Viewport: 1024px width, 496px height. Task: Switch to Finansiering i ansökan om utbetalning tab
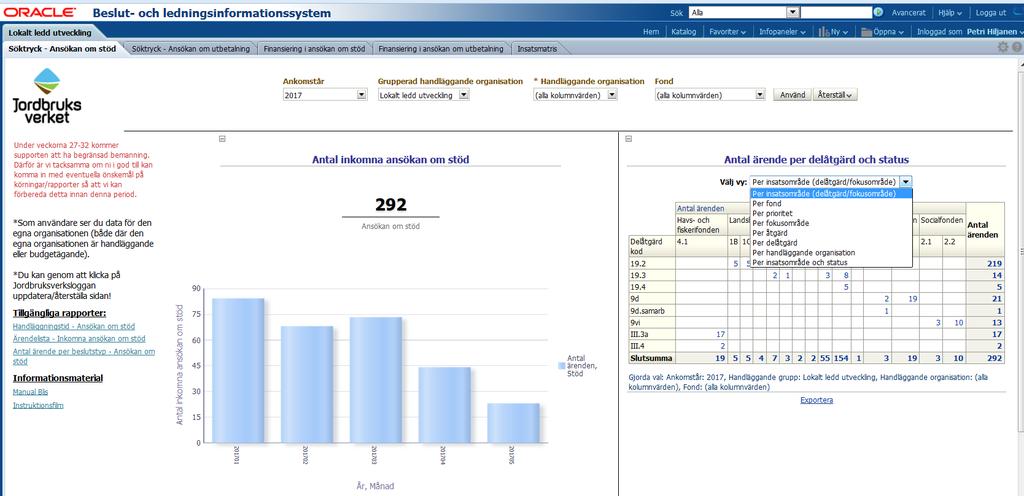point(441,48)
